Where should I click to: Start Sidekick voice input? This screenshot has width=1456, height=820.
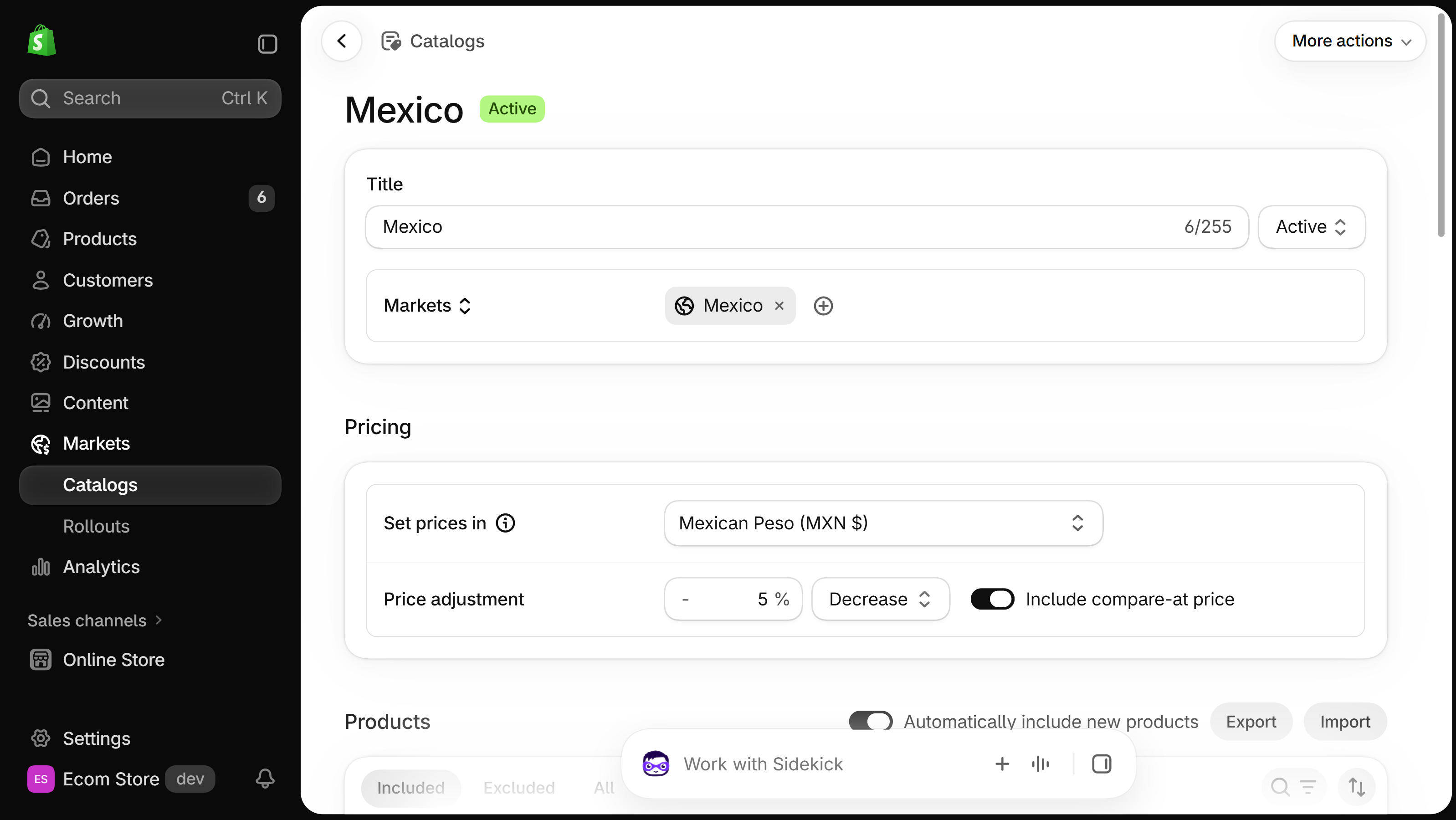point(1040,764)
